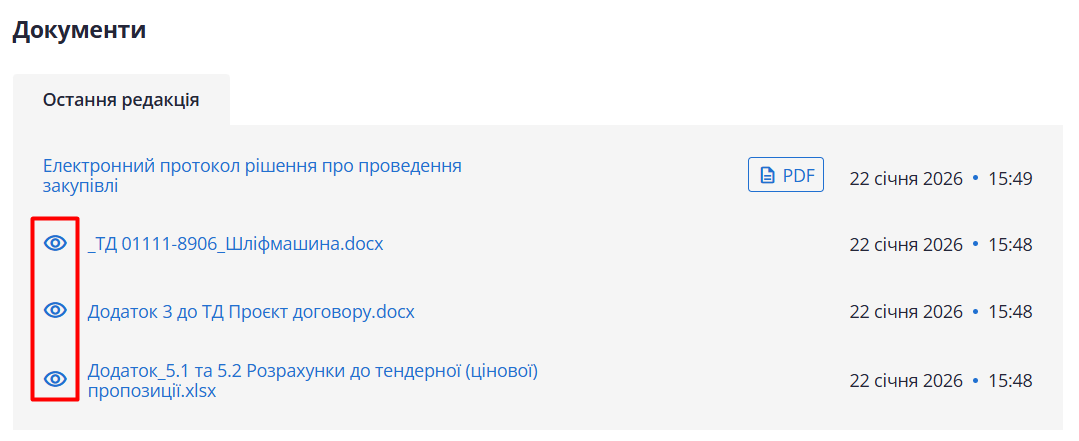Click the date 22 січня 2026 beside PDF button
Viewport: 1079px width, 441px height.
coord(906,179)
